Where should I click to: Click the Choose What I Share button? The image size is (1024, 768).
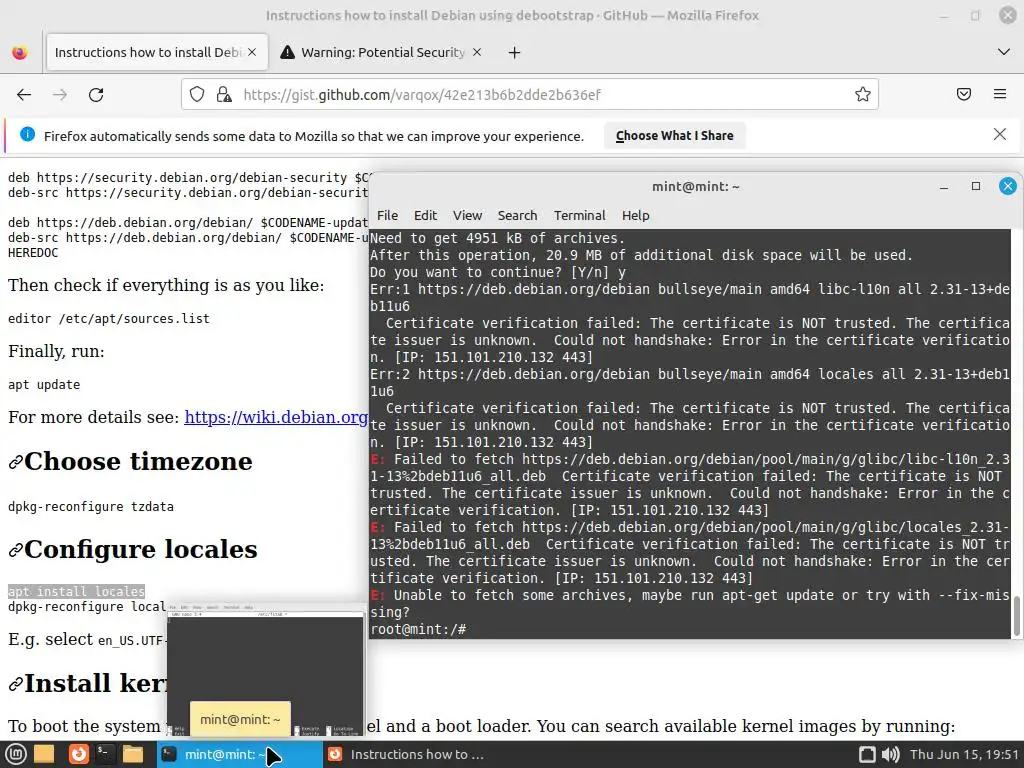point(675,136)
